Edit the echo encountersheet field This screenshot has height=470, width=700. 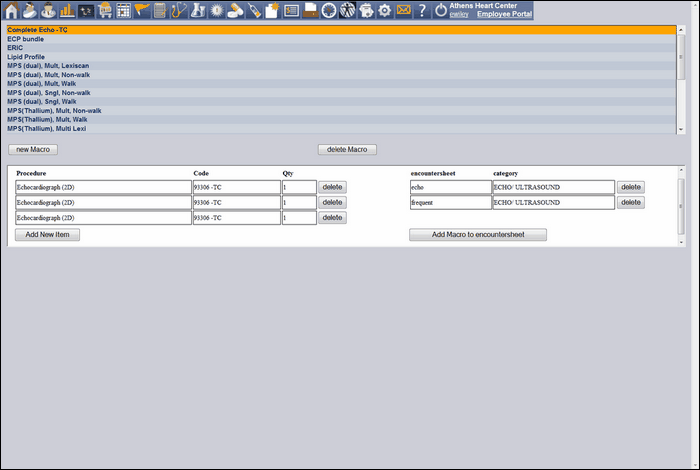tap(450, 187)
